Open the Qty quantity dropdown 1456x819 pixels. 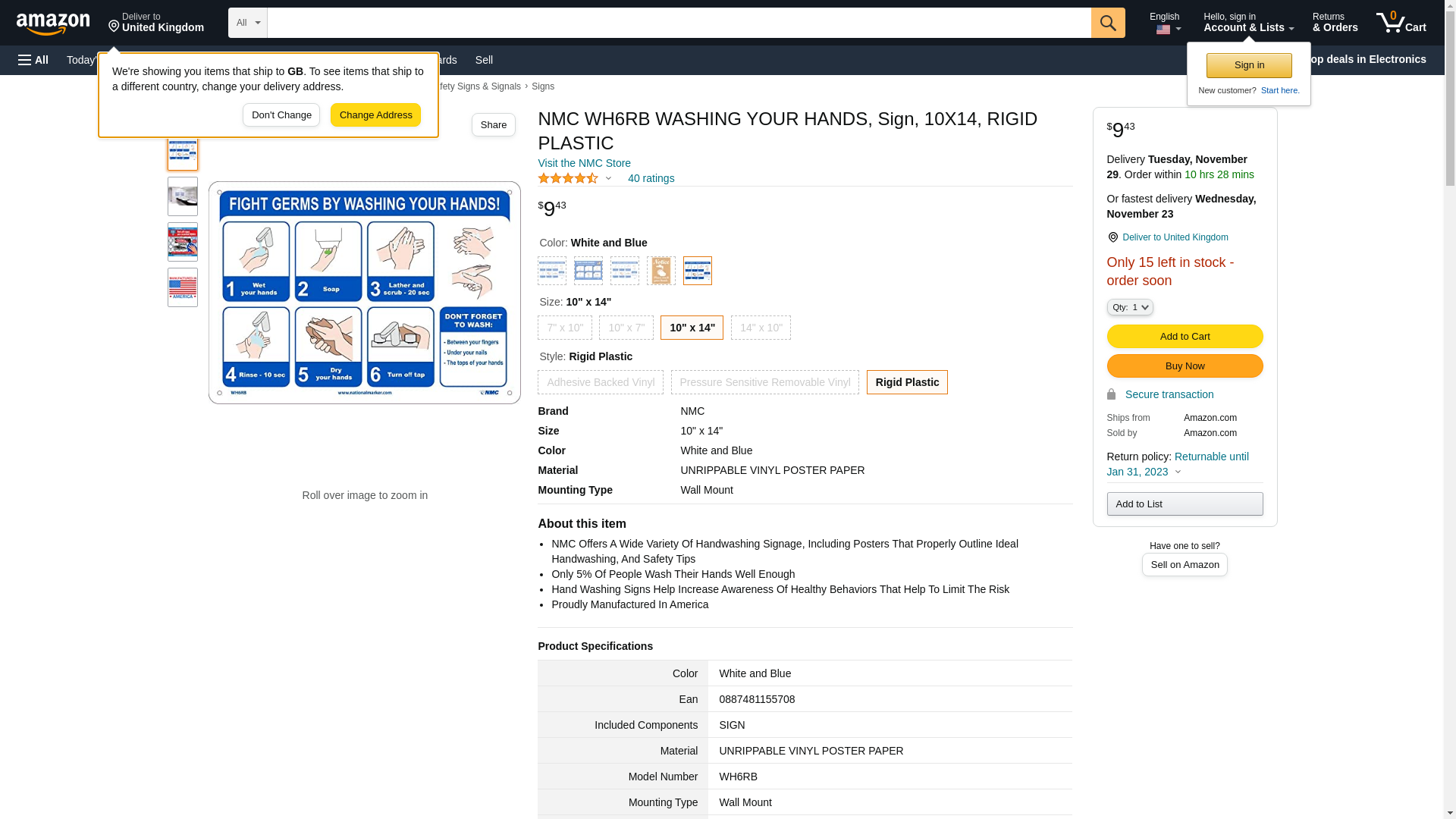click(x=1129, y=307)
